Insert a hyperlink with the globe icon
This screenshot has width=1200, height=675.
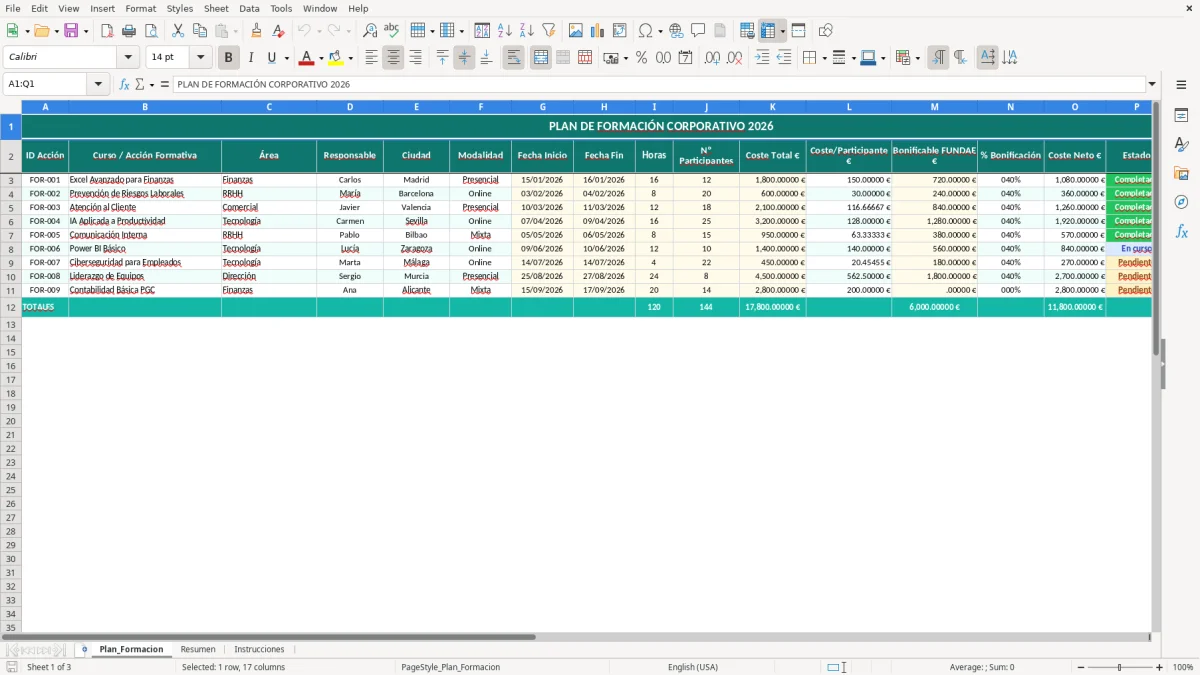tap(676, 31)
